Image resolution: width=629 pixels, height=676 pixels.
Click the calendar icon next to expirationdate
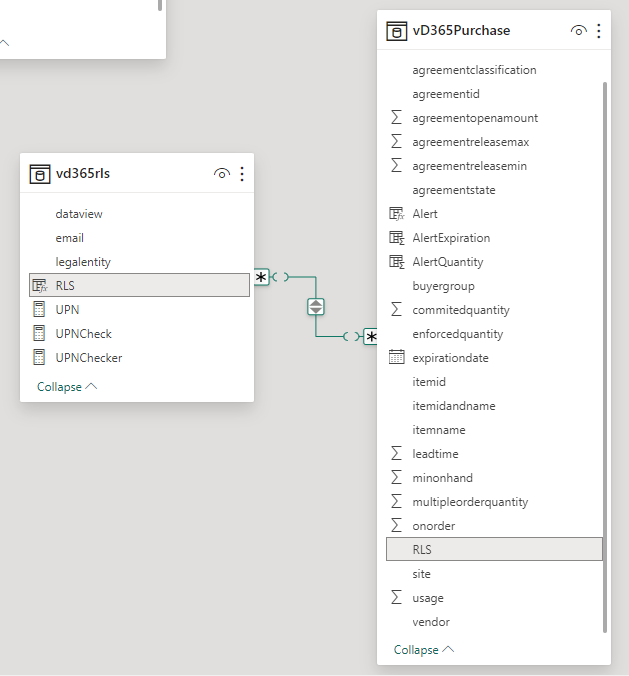coord(396,357)
